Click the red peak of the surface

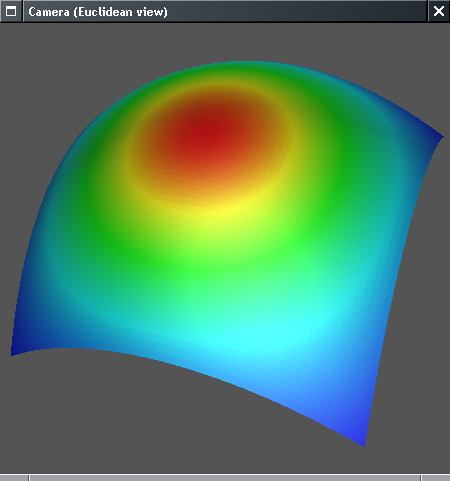click(207, 133)
